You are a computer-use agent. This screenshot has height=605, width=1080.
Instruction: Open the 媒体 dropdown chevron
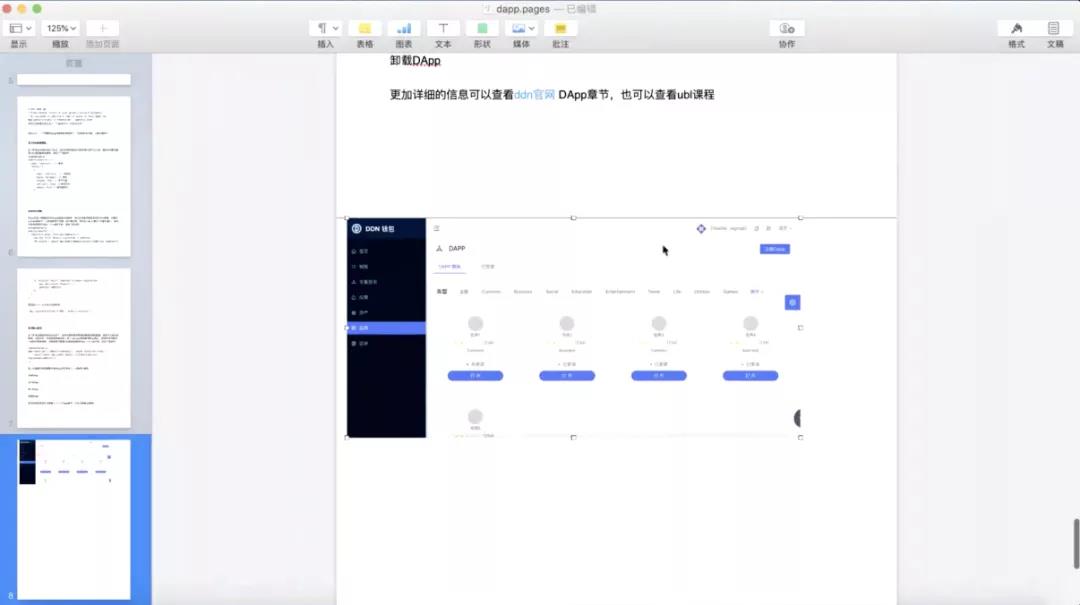click(x=531, y=27)
